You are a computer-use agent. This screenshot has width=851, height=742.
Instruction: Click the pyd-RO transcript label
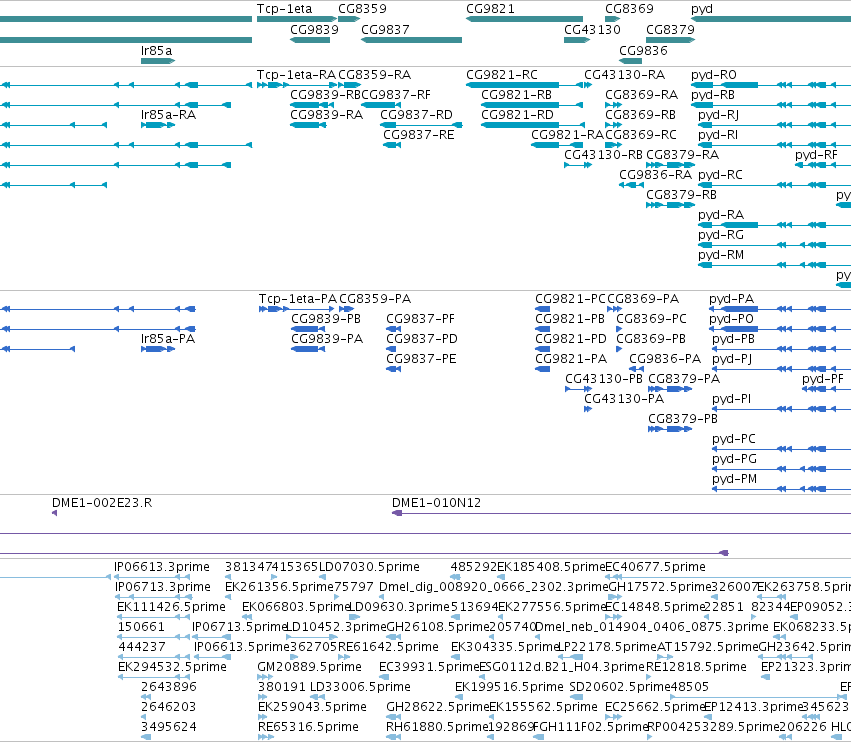point(714,75)
